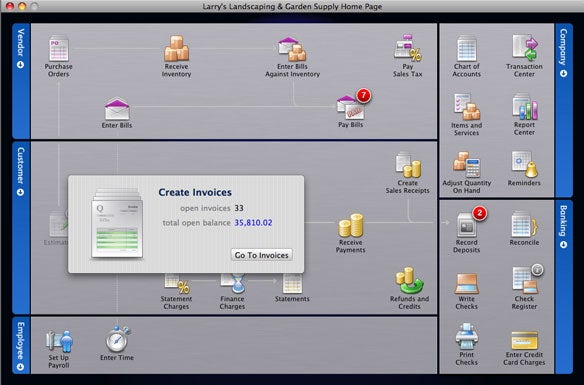Image resolution: width=584 pixels, height=385 pixels.
Task: Click the invoice thumbnail in Create Invoices popup
Action: coord(117,225)
